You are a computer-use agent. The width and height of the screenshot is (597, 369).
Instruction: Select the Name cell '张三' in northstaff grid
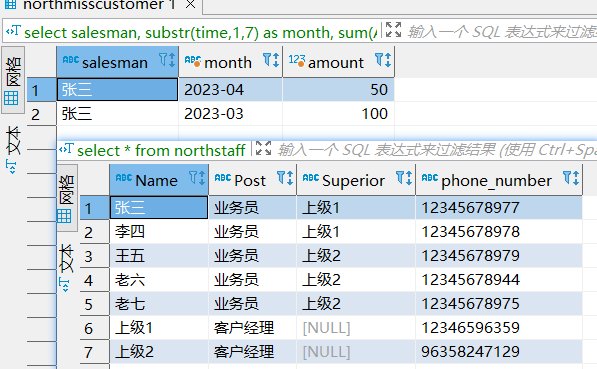159,208
